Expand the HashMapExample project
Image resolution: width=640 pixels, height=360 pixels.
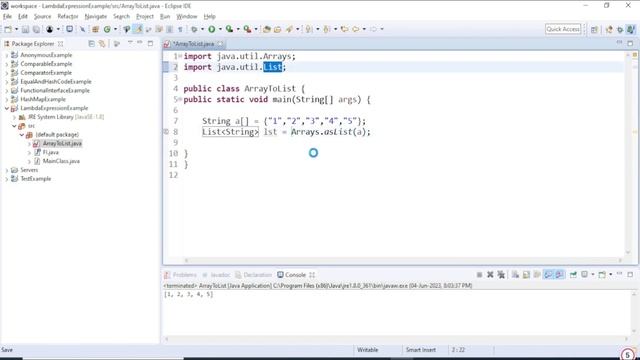[x=7, y=99]
